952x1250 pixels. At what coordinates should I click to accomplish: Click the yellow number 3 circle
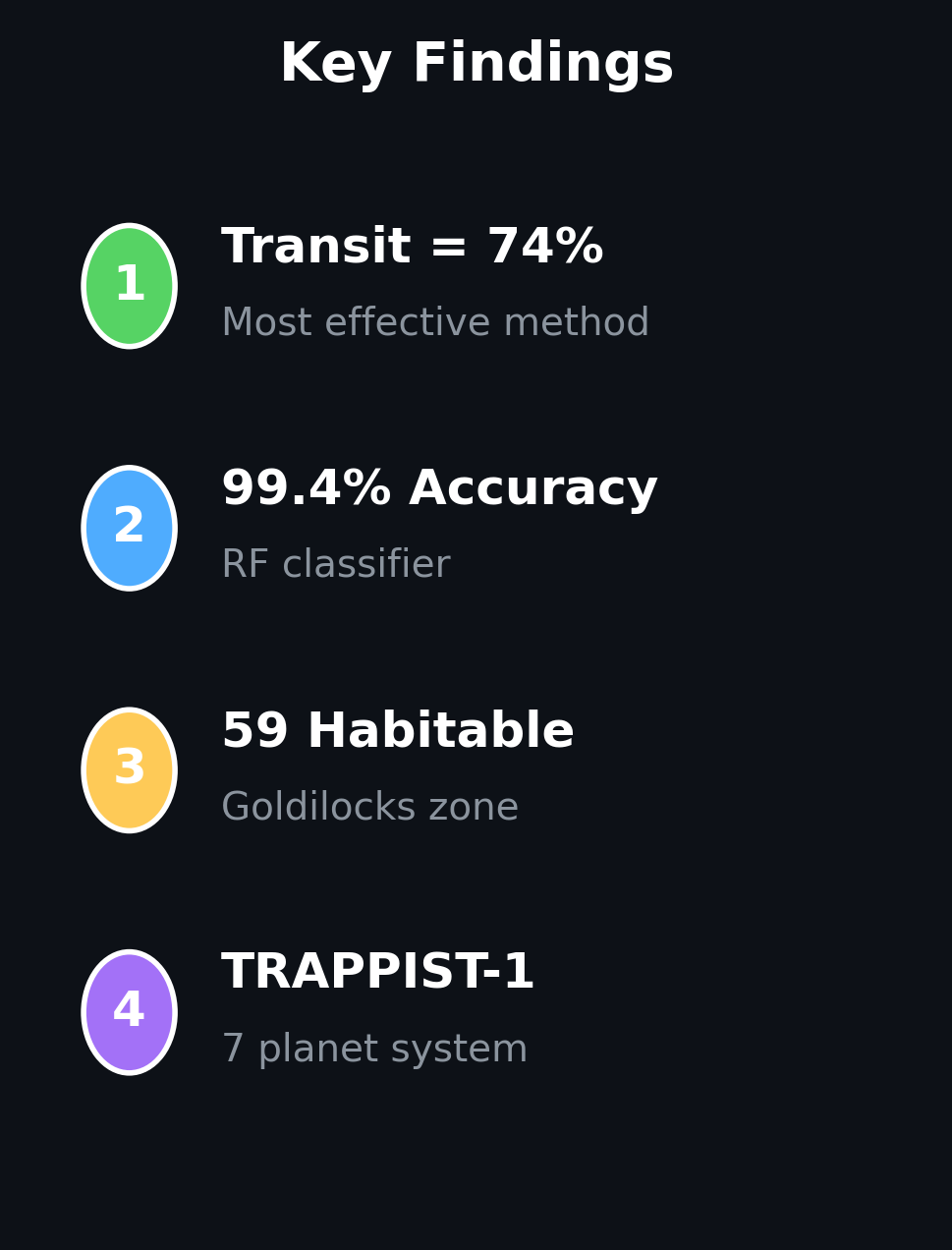[x=129, y=770]
